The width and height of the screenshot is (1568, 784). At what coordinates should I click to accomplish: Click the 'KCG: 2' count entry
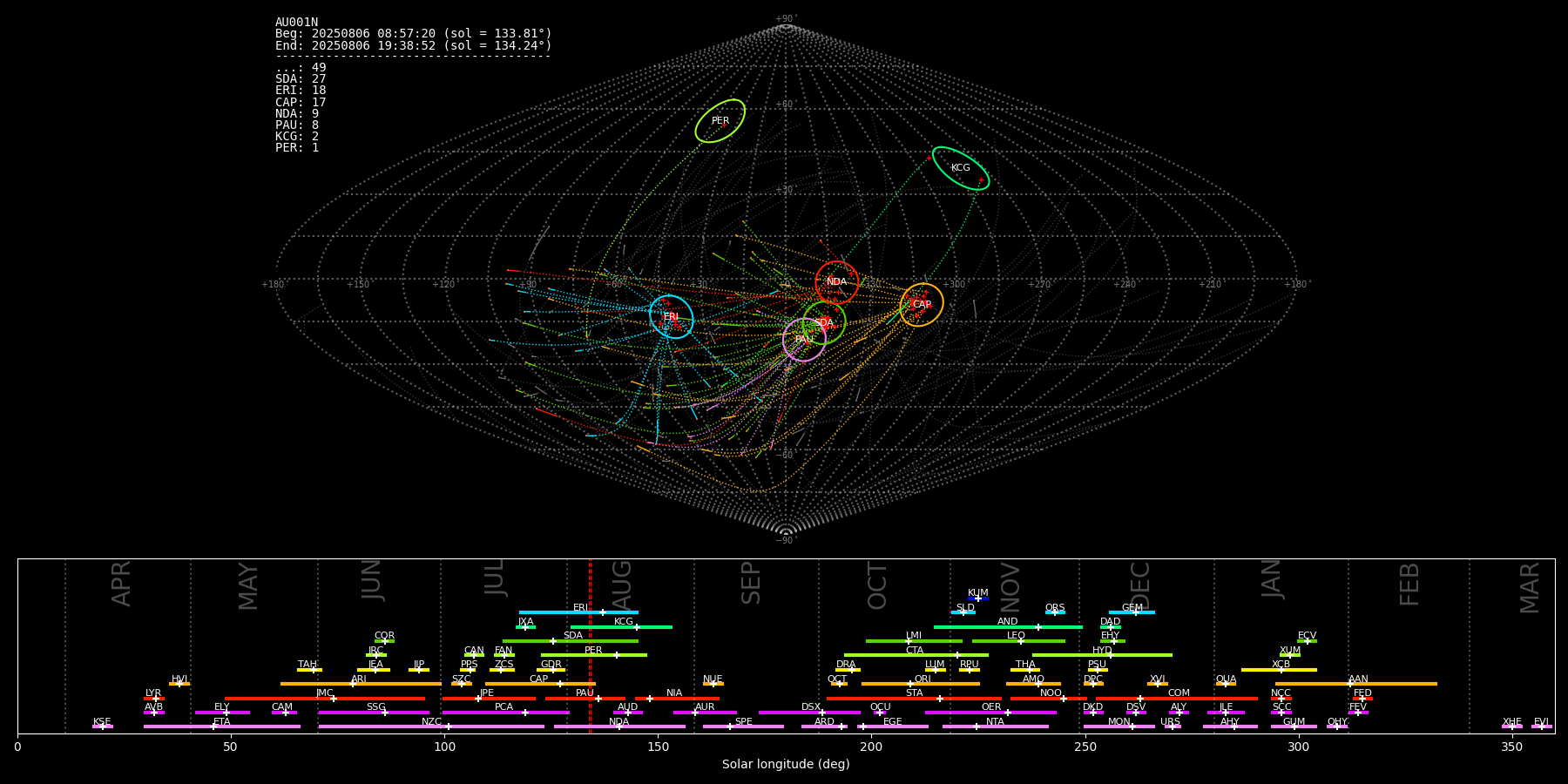click(x=297, y=137)
